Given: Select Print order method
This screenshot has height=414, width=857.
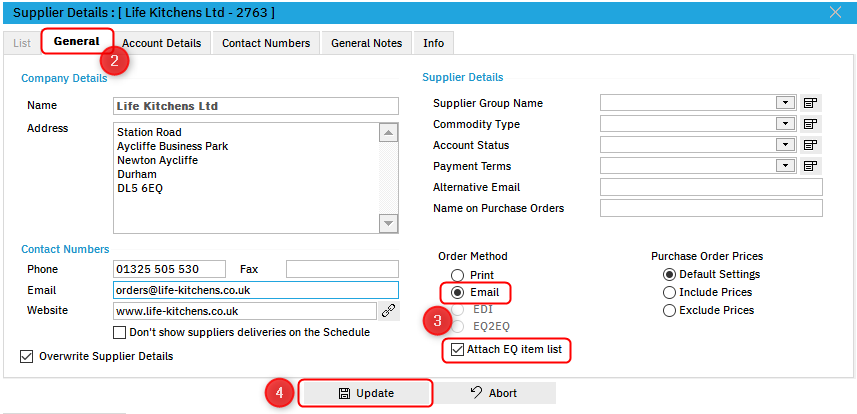Looking at the screenshot, I should tap(457, 275).
